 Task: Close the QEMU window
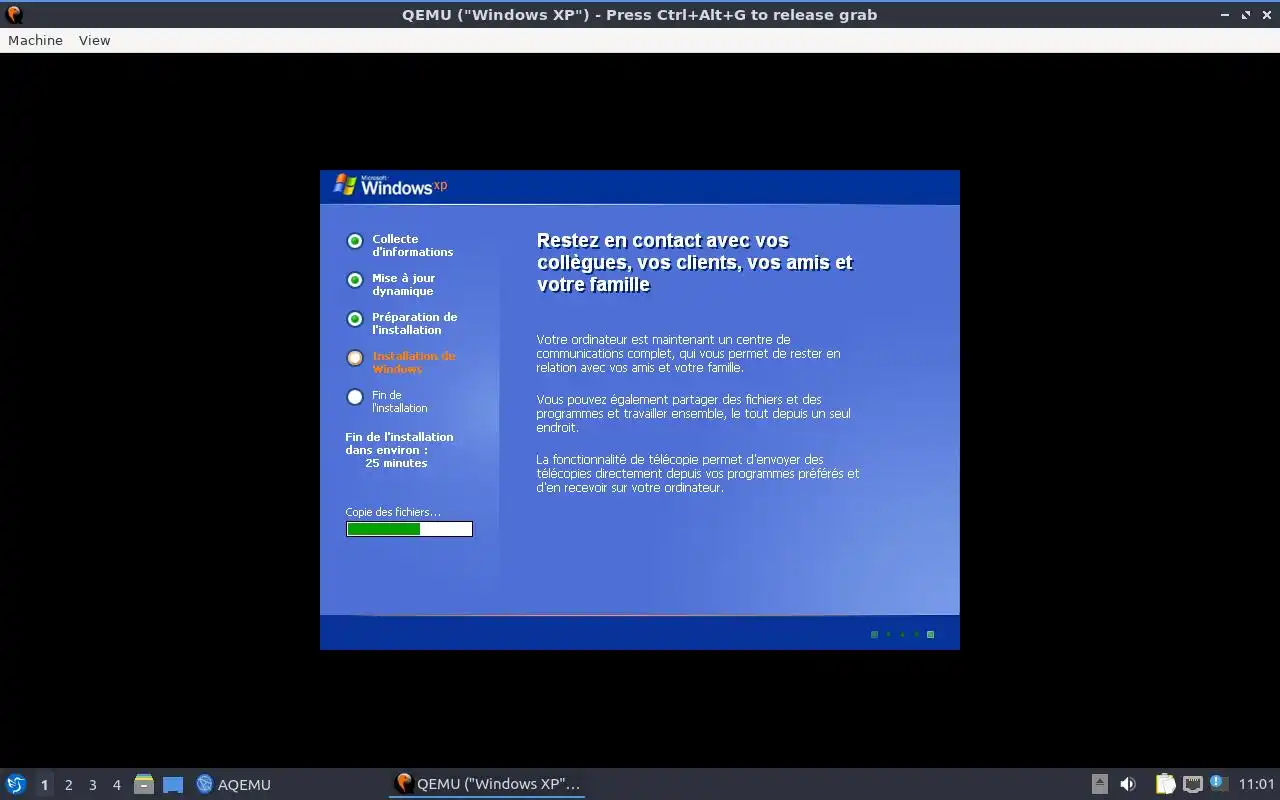(x=1266, y=15)
